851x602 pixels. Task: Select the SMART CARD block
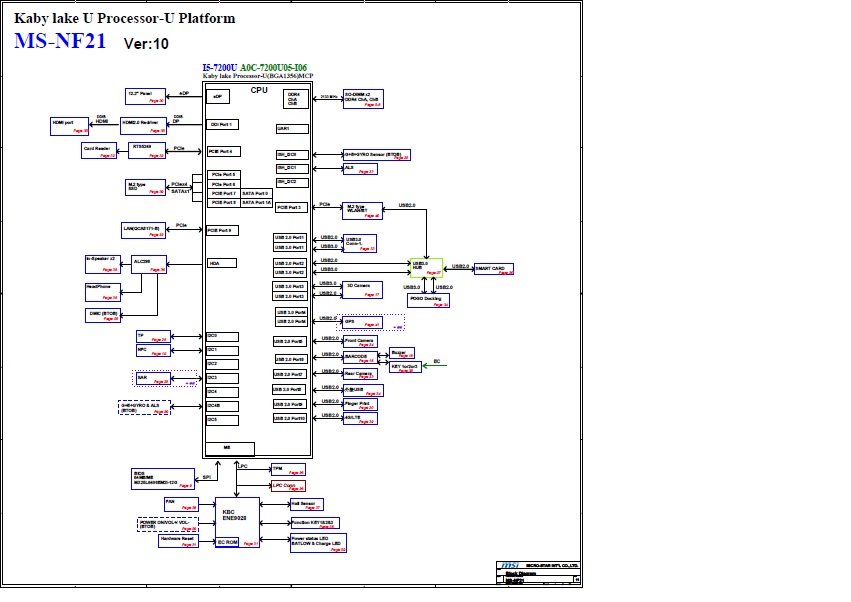(494, 268)
